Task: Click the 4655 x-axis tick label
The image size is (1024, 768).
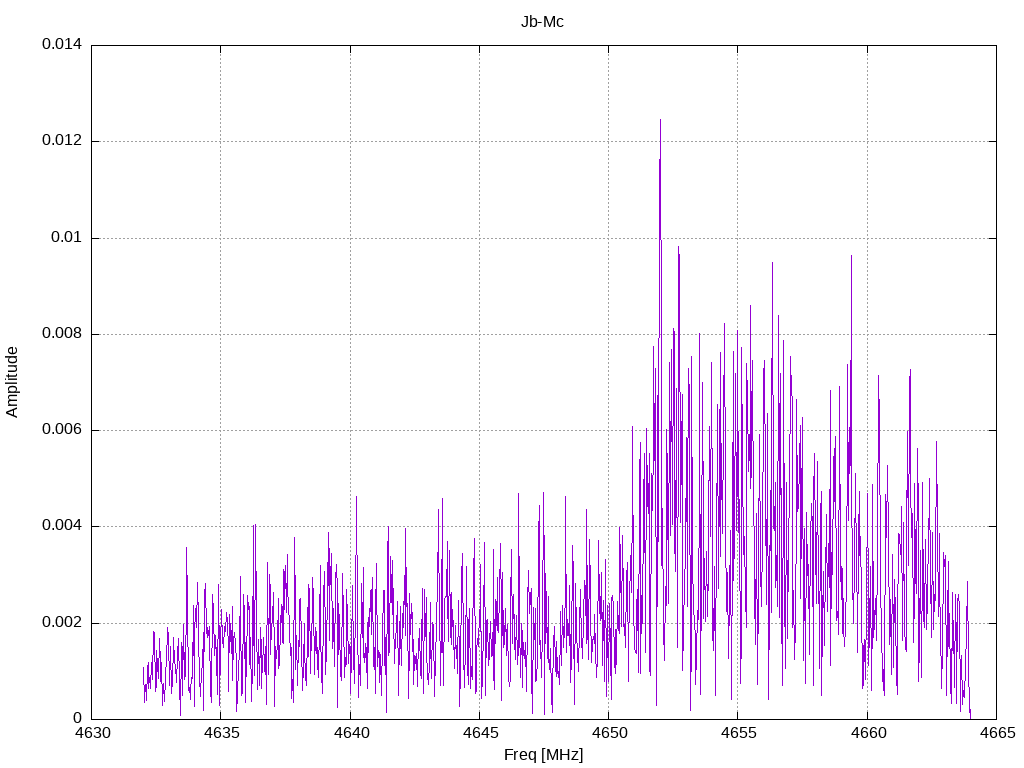Action: pyautogui.click(x=737, y=733)
